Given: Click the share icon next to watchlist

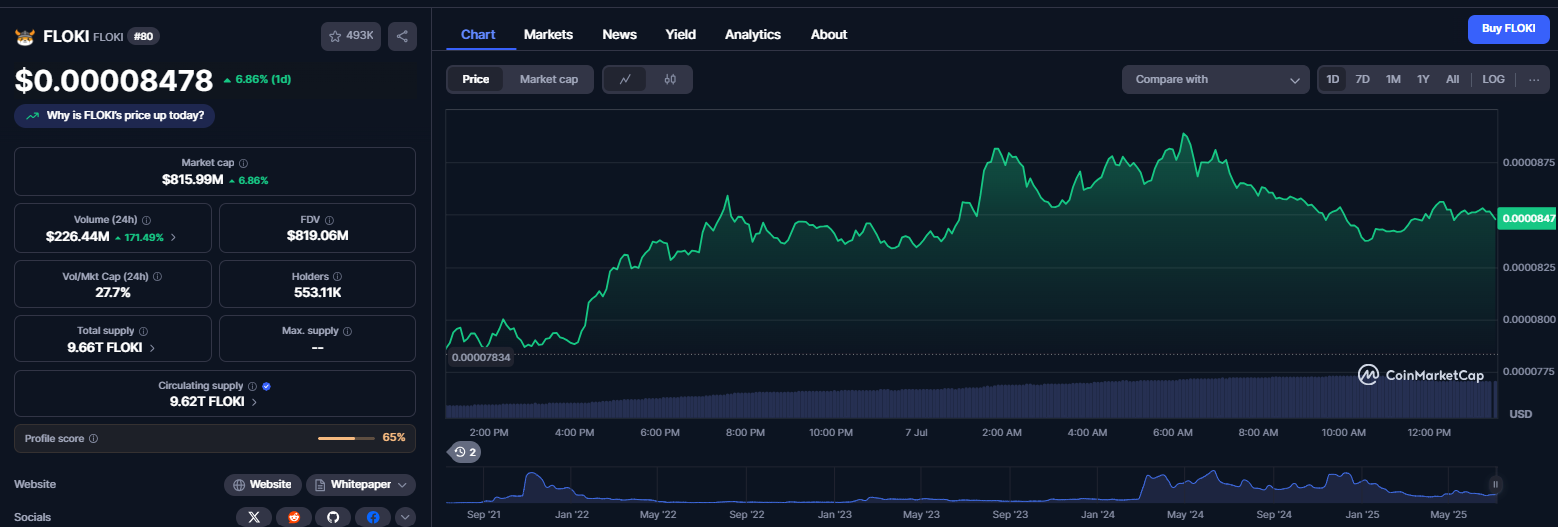Looking at the screenshot, I should tap(402, 36).
